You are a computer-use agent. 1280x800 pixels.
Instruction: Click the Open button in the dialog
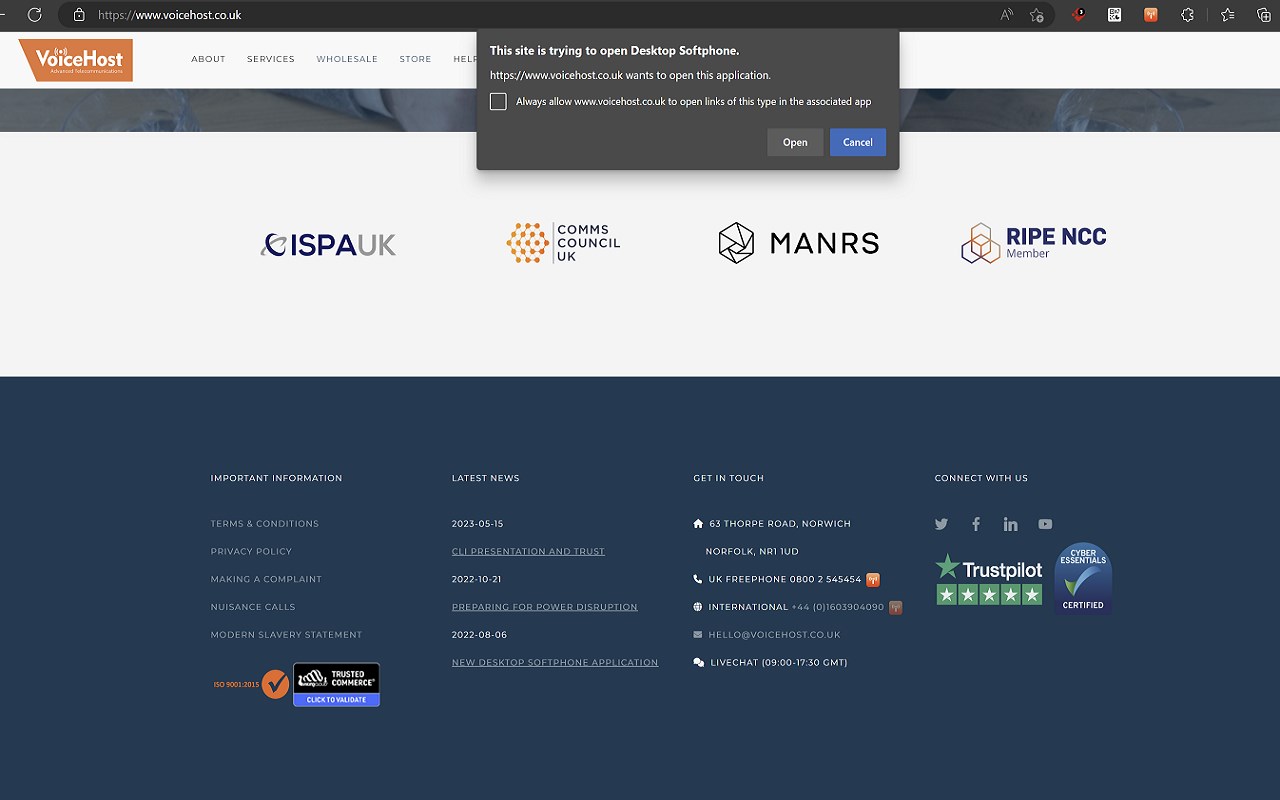pos(795,142)
